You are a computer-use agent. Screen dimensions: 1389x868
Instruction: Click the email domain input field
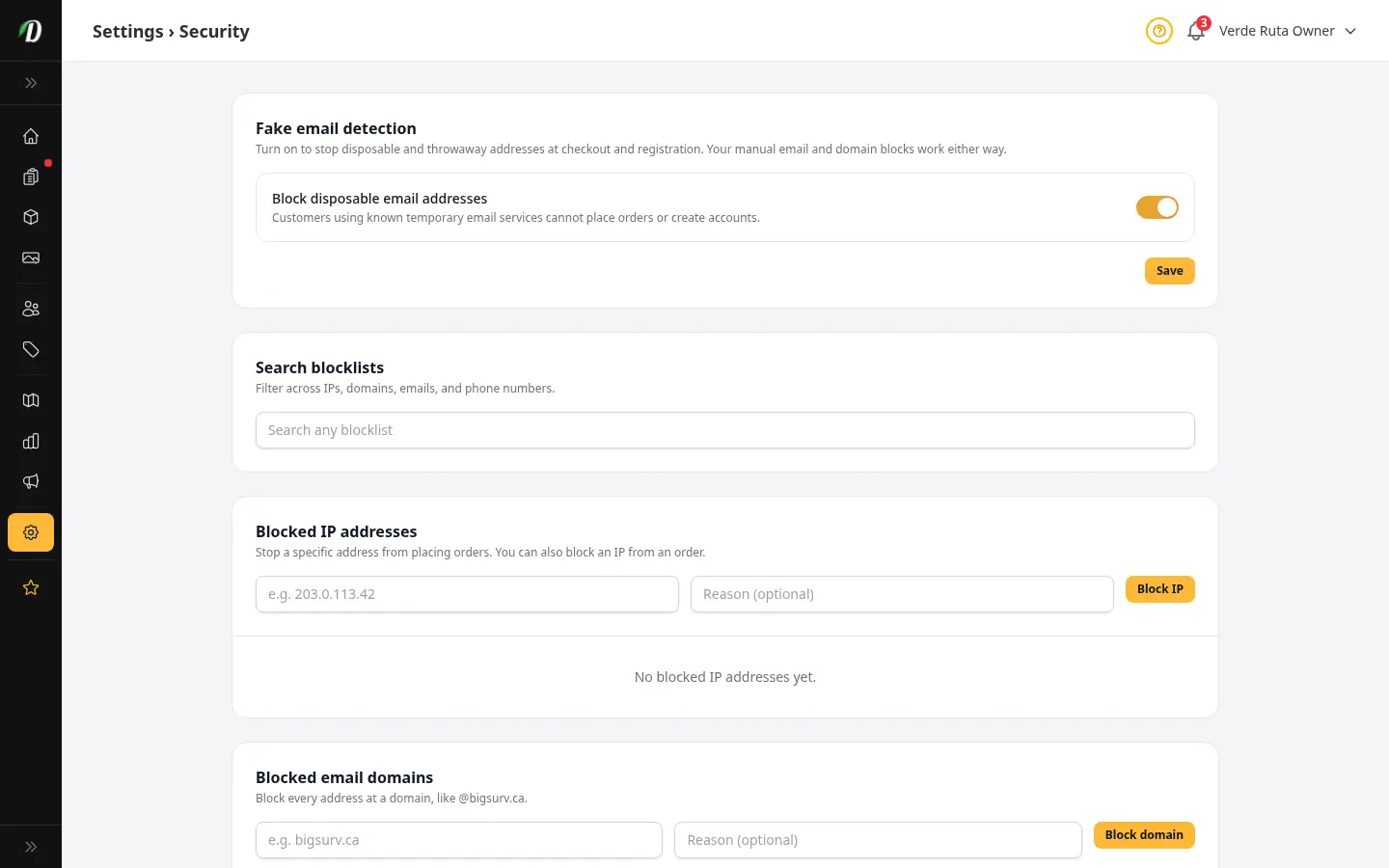point(459,840)
